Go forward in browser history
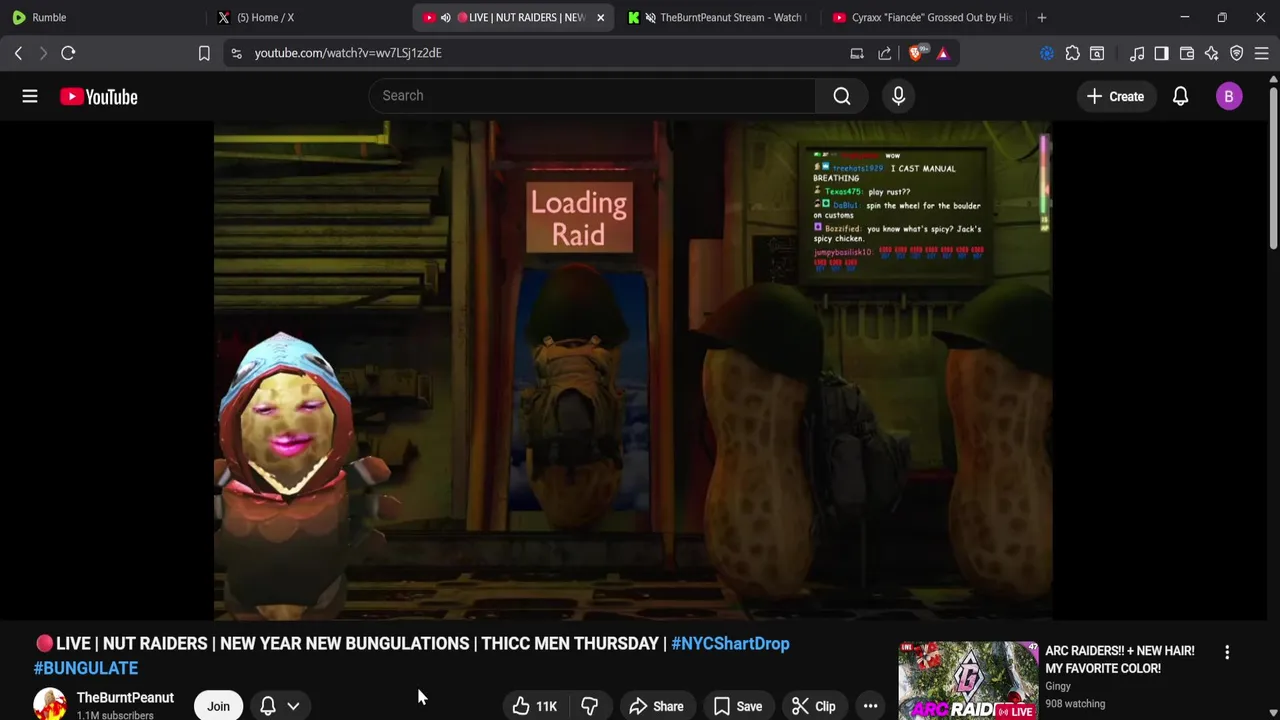 [43, 53]
